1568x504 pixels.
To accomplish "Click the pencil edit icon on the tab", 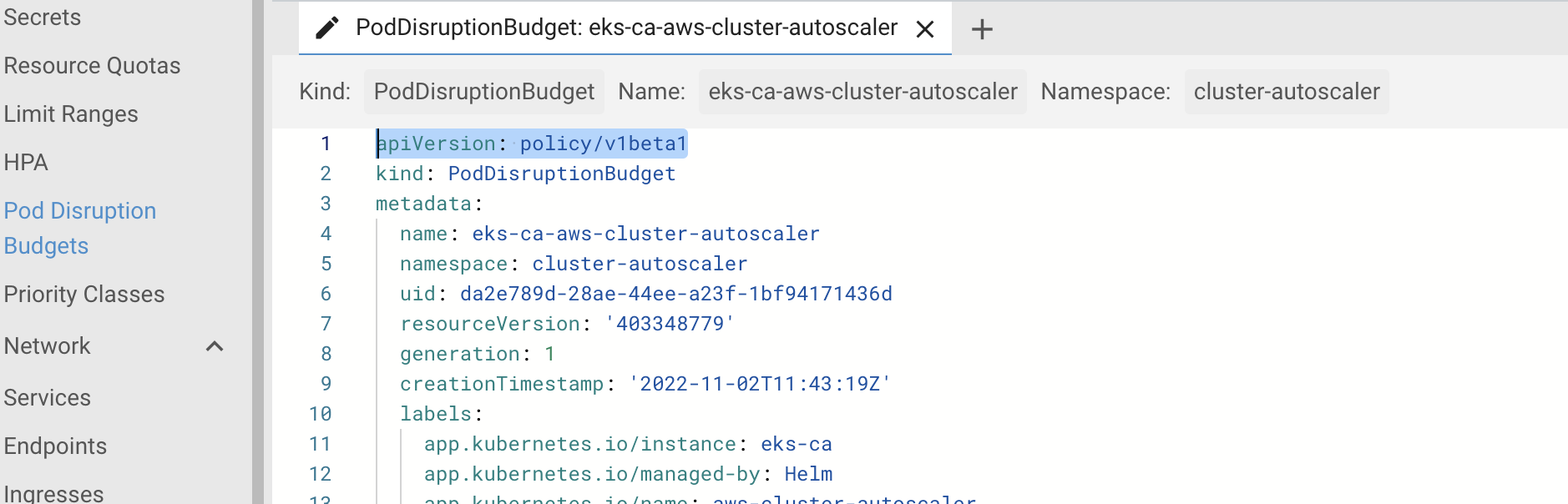I will 326,28.
